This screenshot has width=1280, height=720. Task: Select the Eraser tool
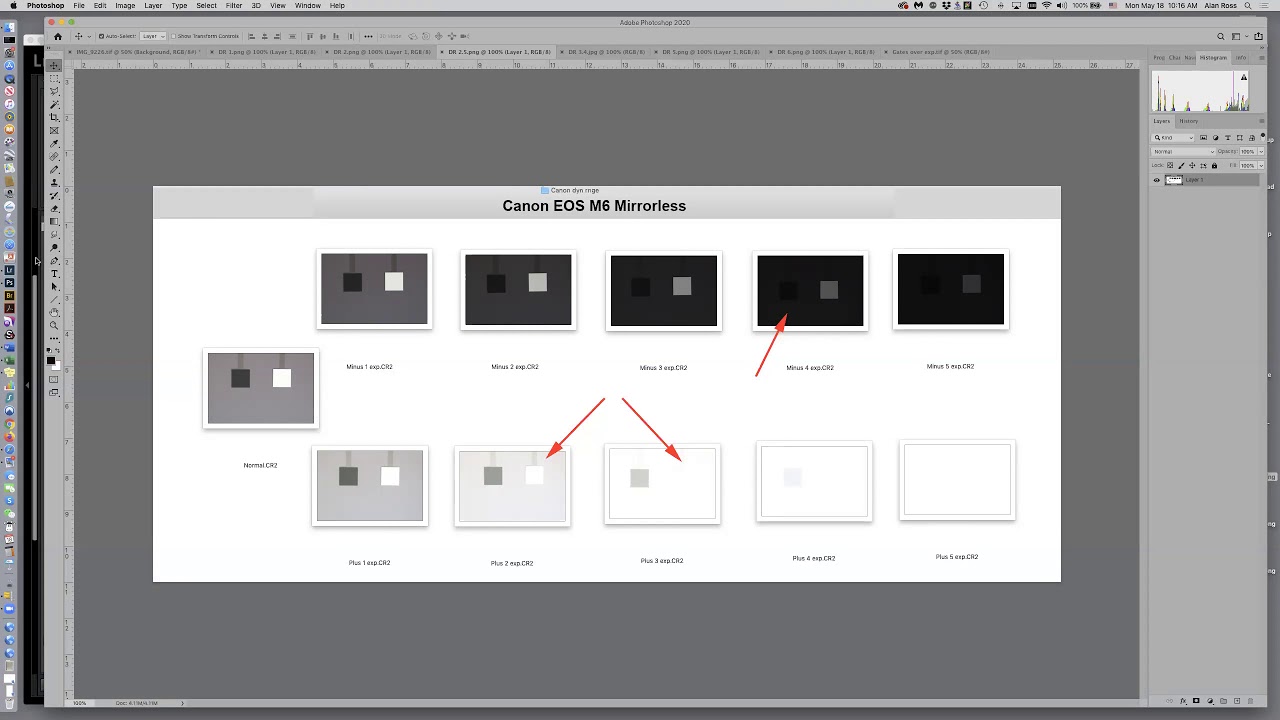click(55, 207)
